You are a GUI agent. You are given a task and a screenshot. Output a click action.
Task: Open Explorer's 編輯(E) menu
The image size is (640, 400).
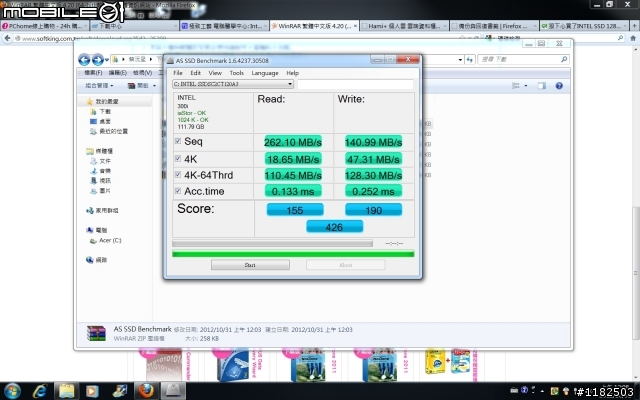[118, 73]
